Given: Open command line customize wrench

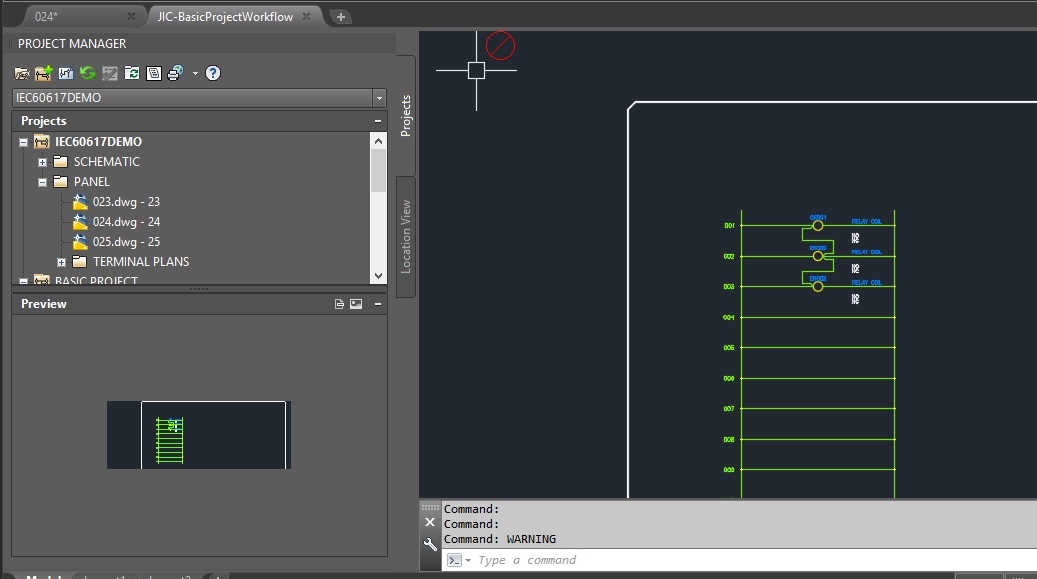Looking at the screenshot, I should (x=430, y=545).
